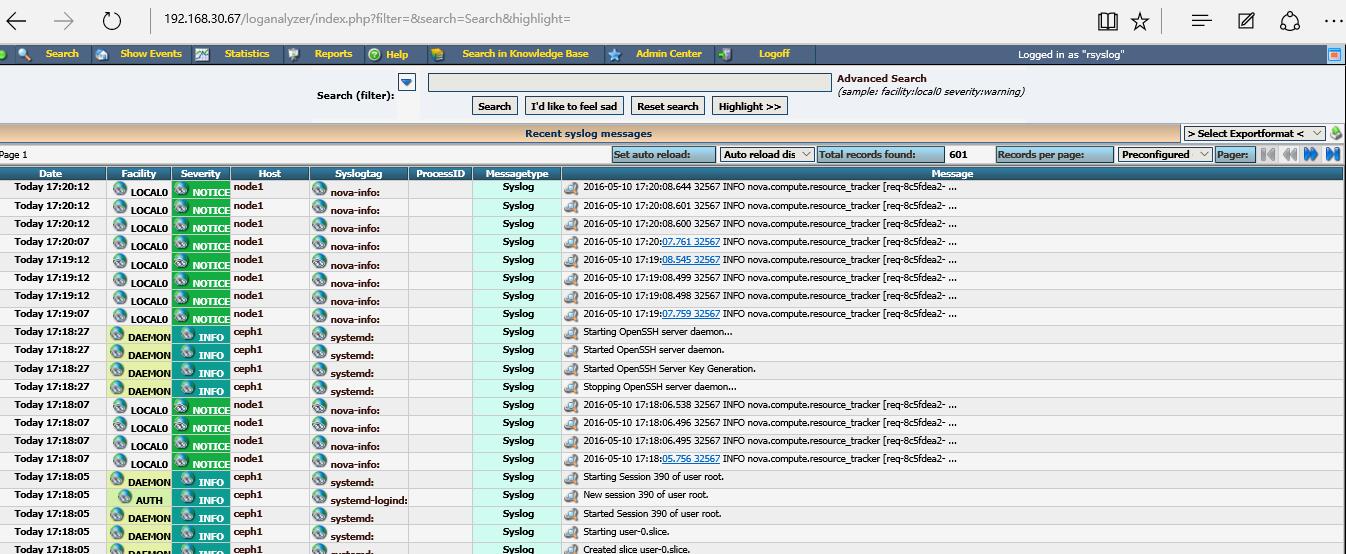Click the chart icon beside Statistics
The image size is (1346, 554).
click(202, 55)
